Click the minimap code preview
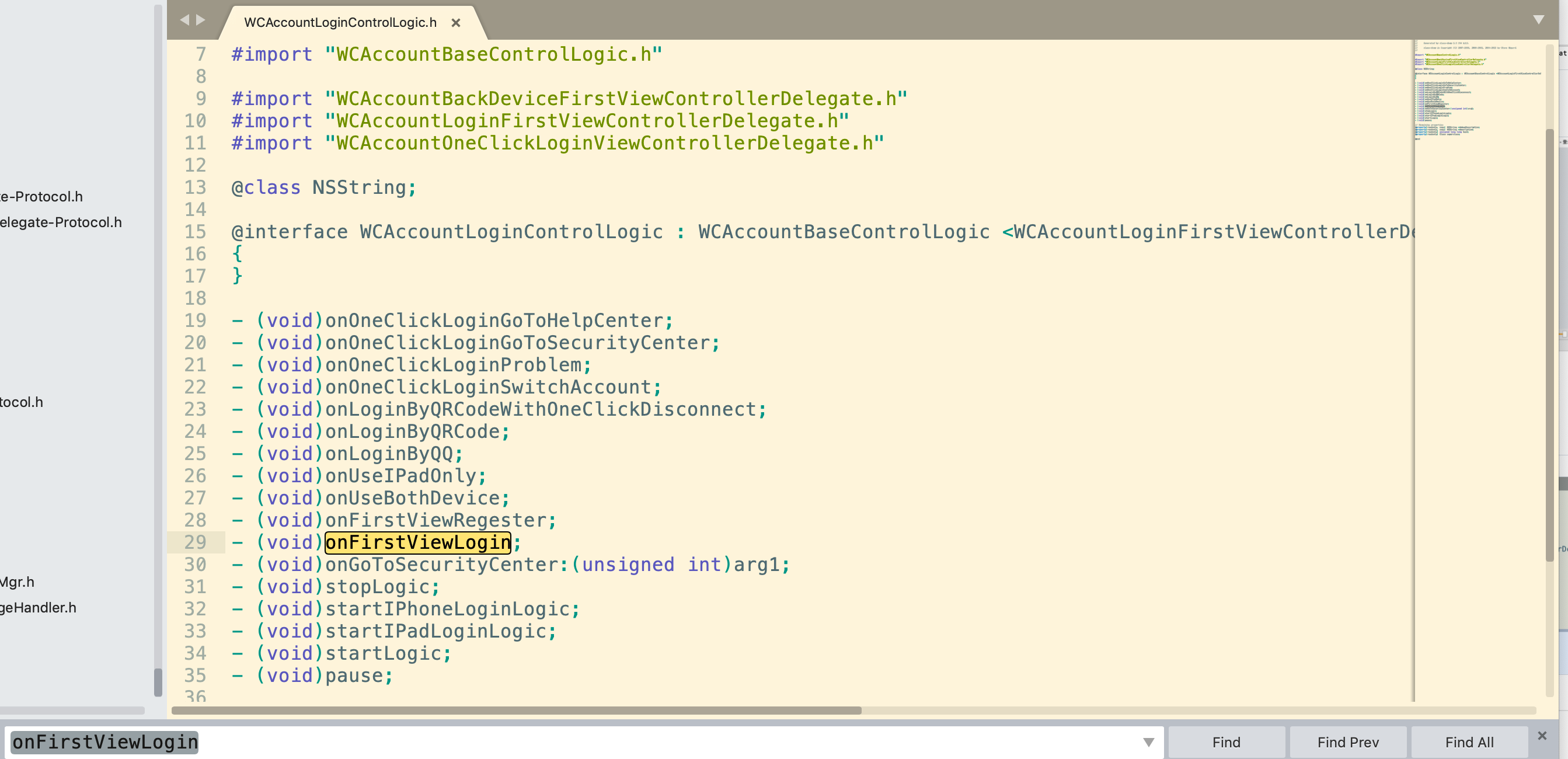Image resolution: width=1568 pixels, height=759 pixels. (1473, 91)
